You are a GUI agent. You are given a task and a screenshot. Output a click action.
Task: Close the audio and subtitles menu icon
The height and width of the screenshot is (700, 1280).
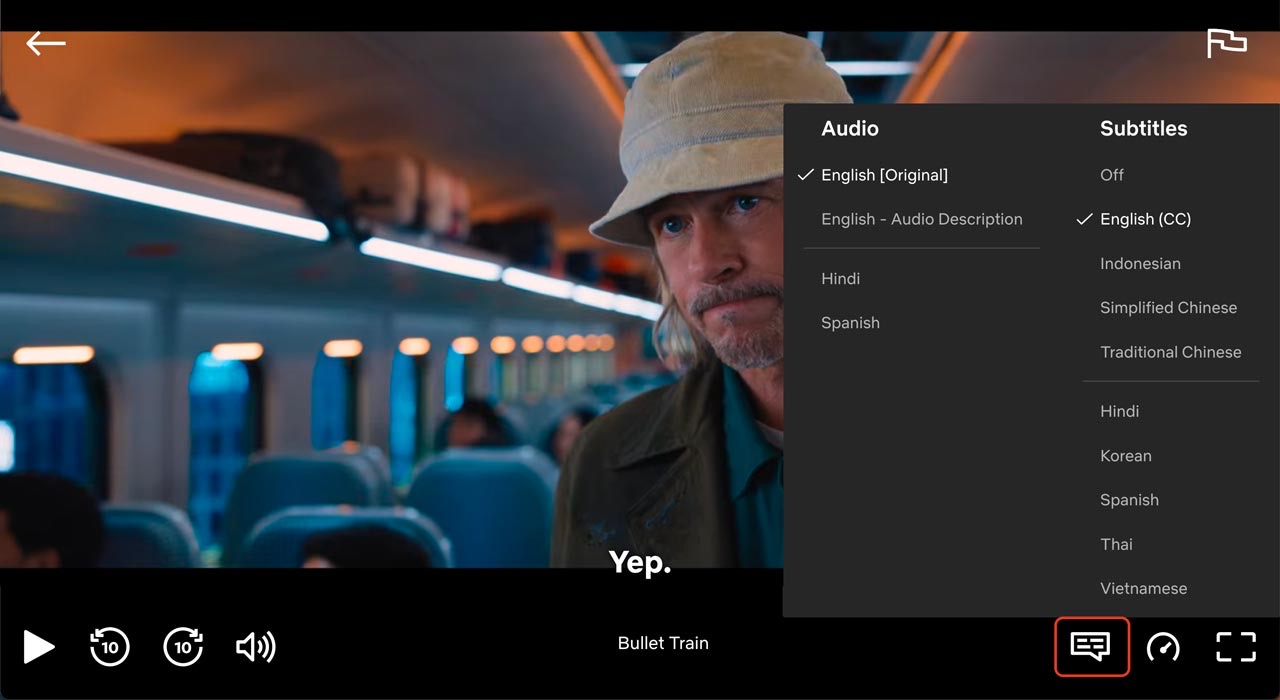click(x=1091, y=647)
